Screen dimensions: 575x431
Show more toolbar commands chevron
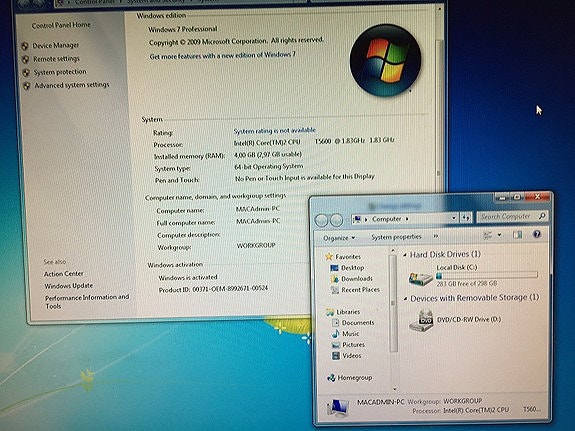pos(436,236)
